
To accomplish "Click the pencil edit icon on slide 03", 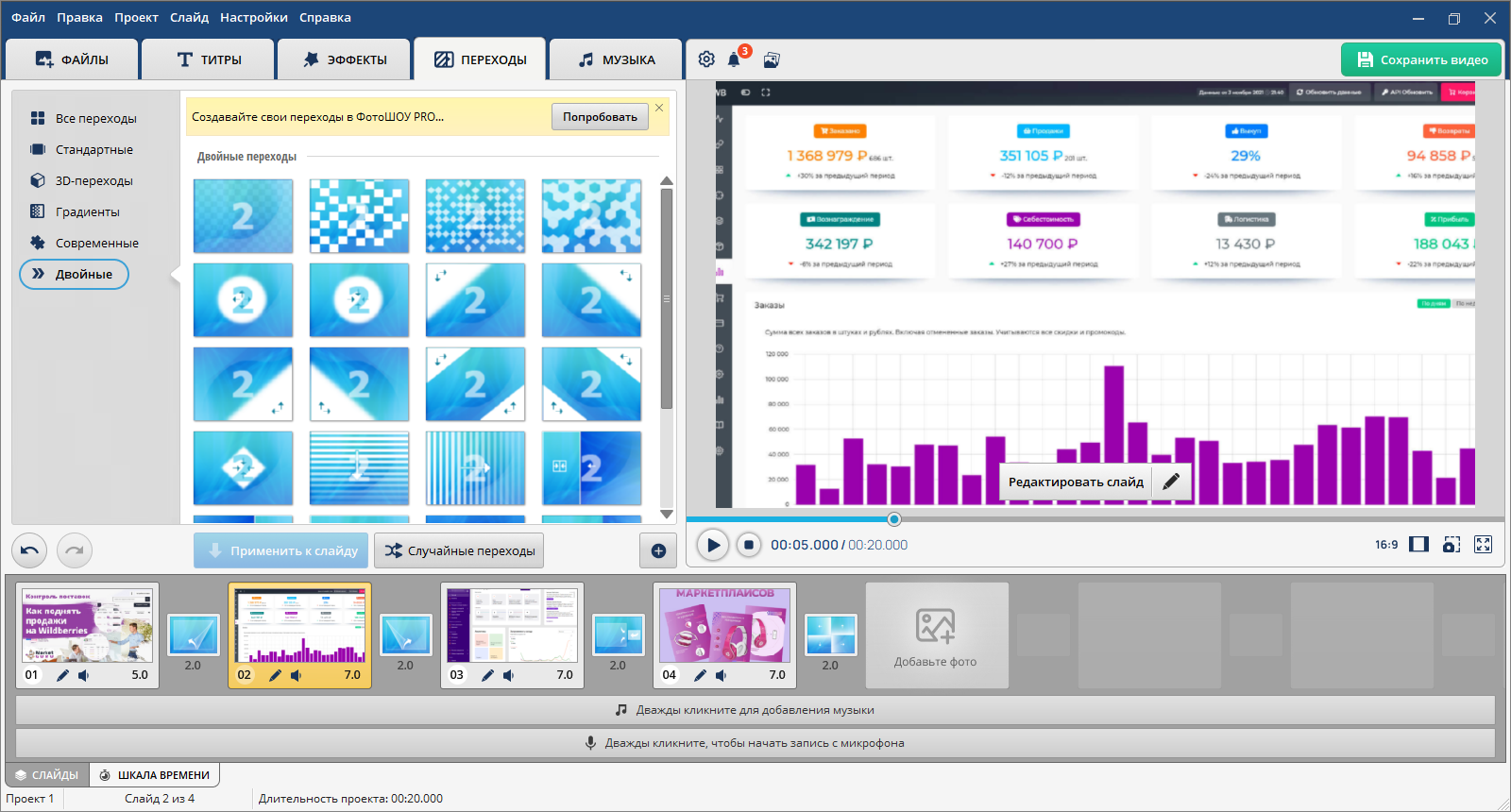I will tap(487, 675).
